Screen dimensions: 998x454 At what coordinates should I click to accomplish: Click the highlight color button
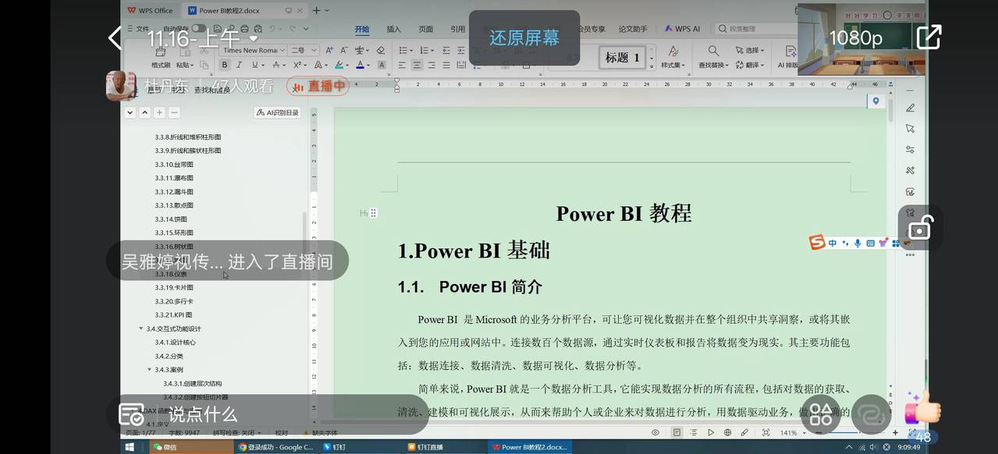pos(339,65)
